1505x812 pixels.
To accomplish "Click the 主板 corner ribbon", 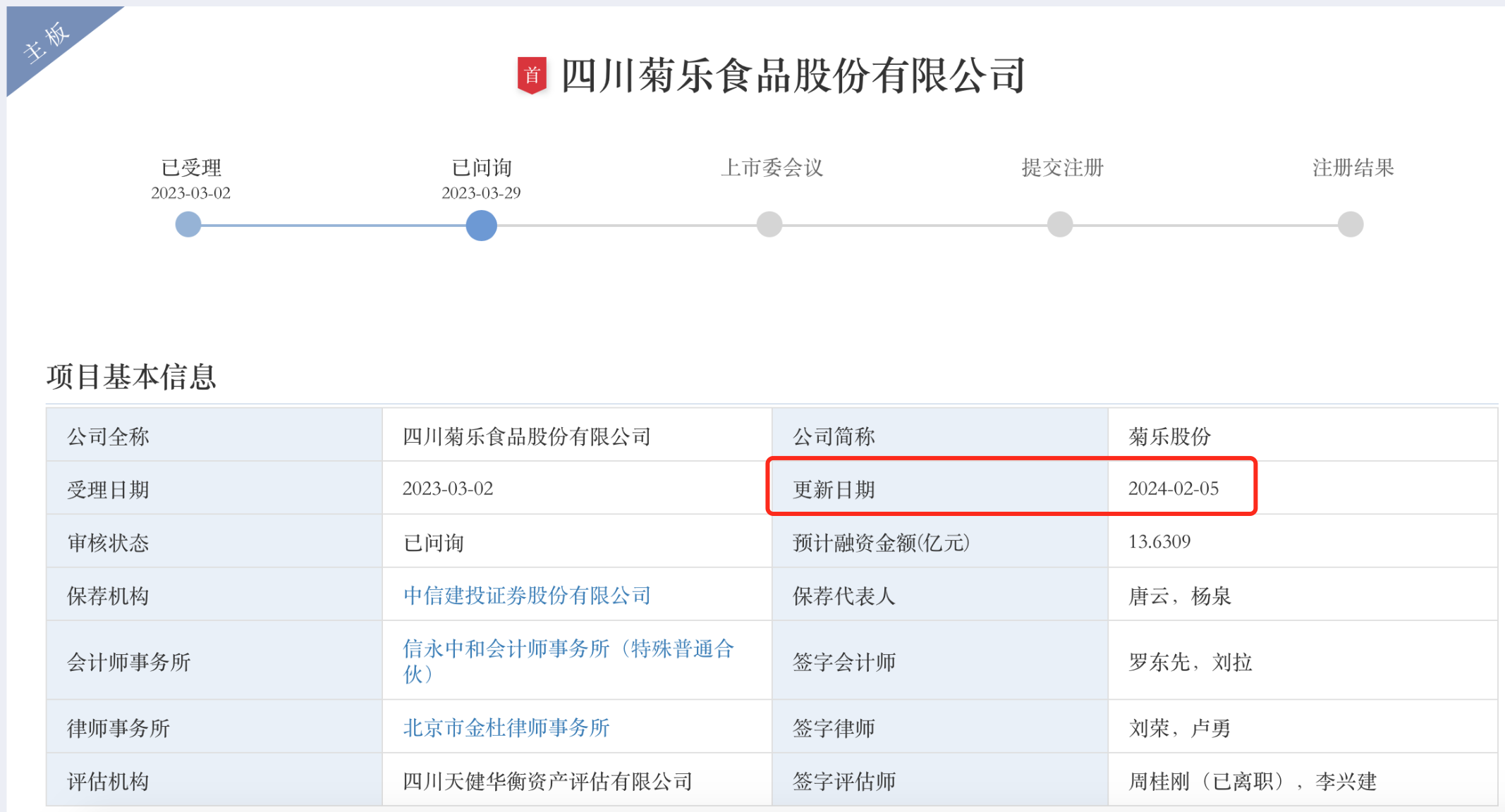I will 47,42.
